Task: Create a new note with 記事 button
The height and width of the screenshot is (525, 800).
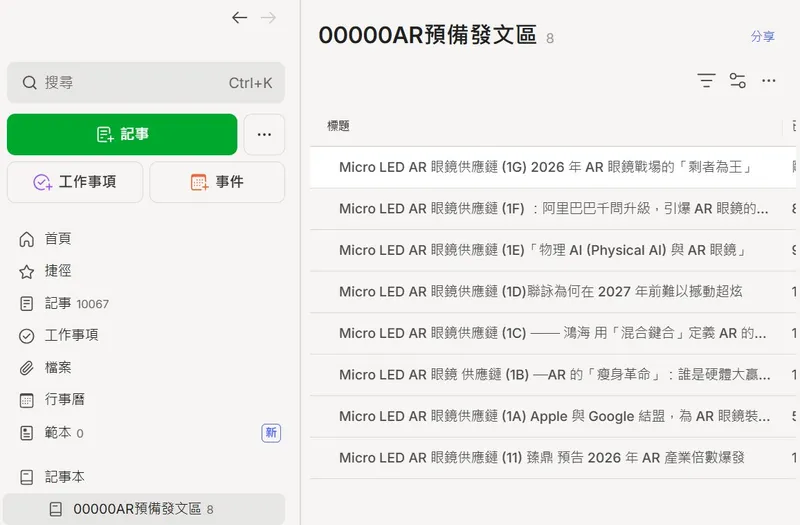Action: [x=122, y=134]
